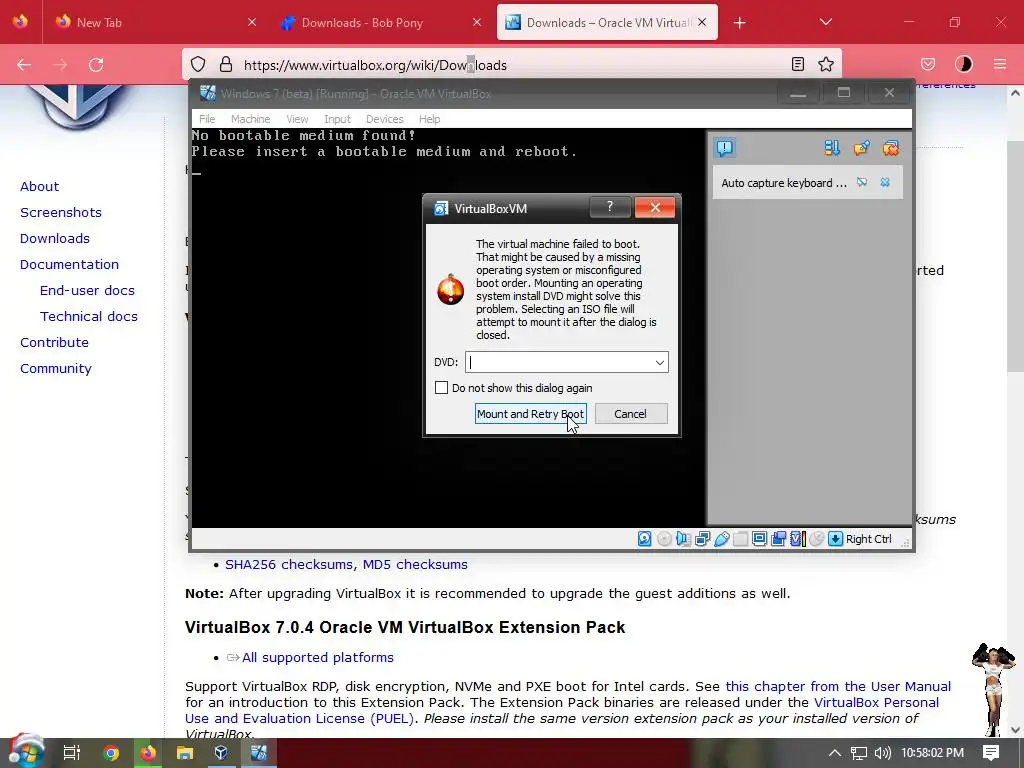Click the mouse integration status icon
This screenshot has height=768, width=1024.
pyautogui.click(x=816, y=539)
